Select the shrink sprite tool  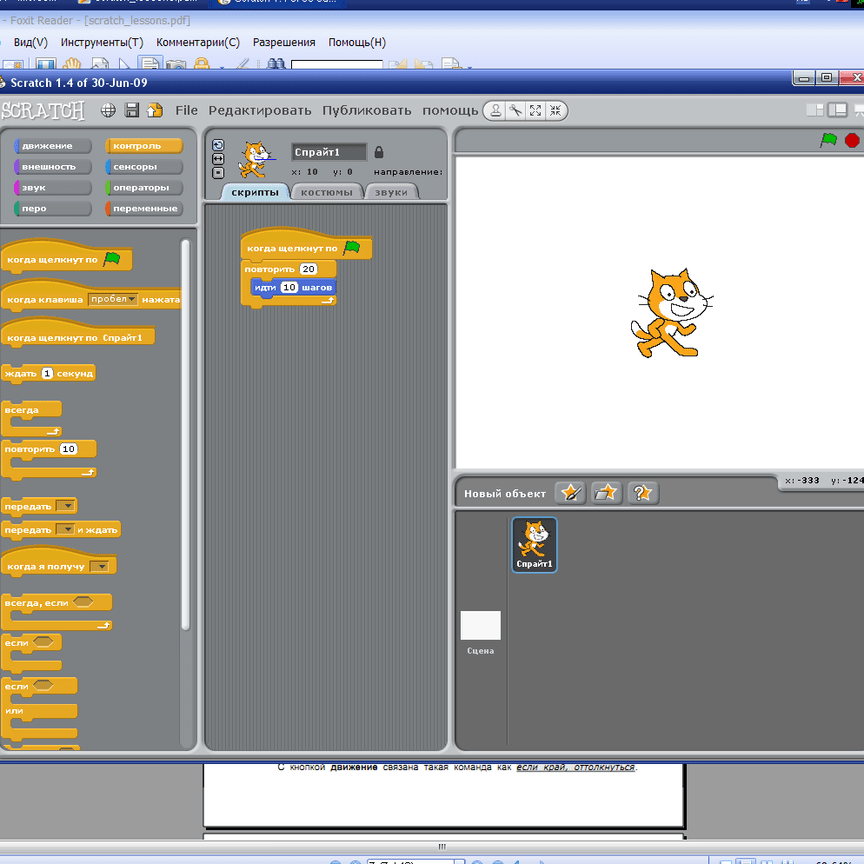coord(555,111)
